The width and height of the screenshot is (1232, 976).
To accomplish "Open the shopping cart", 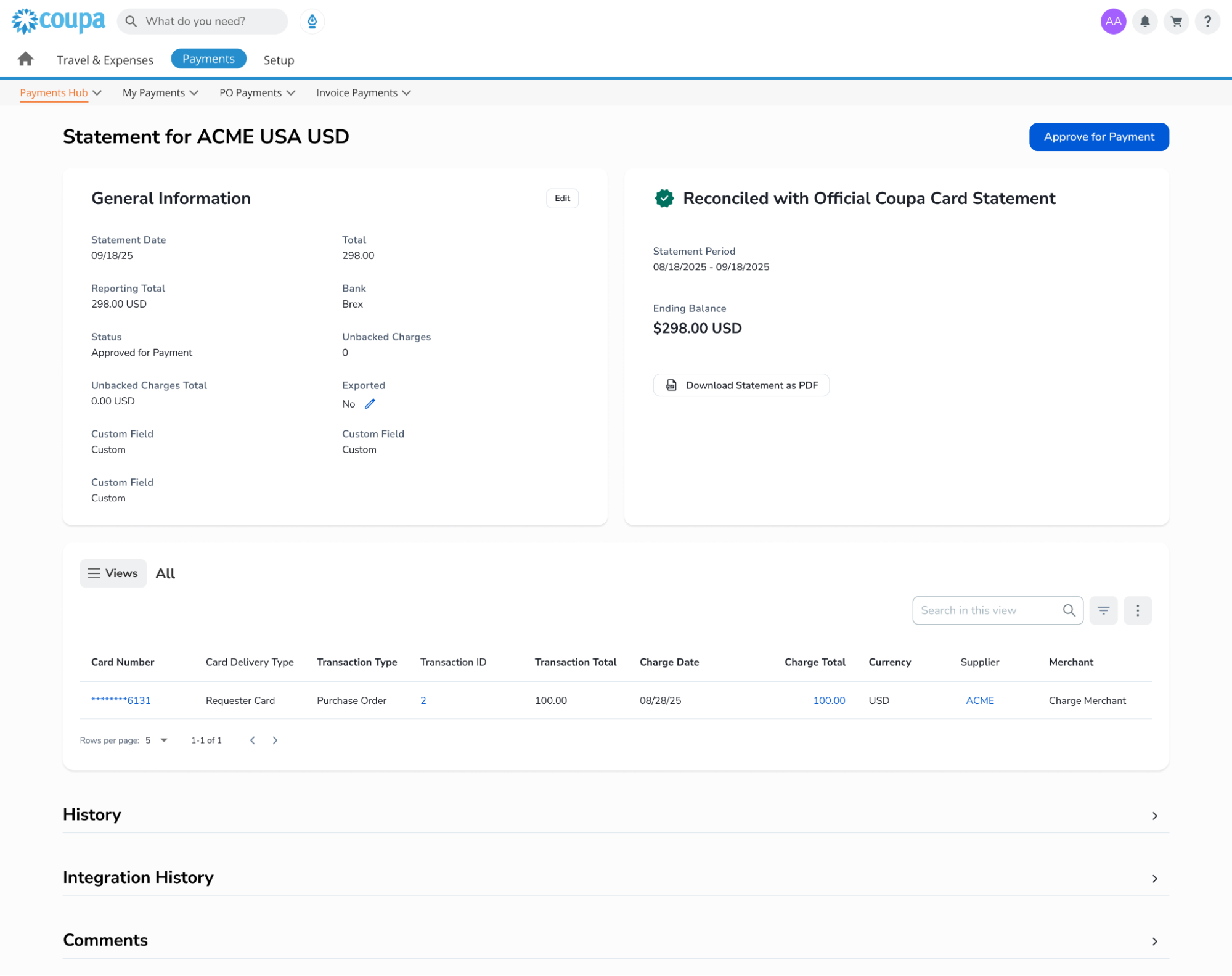I will click(x=1176, y=22).
